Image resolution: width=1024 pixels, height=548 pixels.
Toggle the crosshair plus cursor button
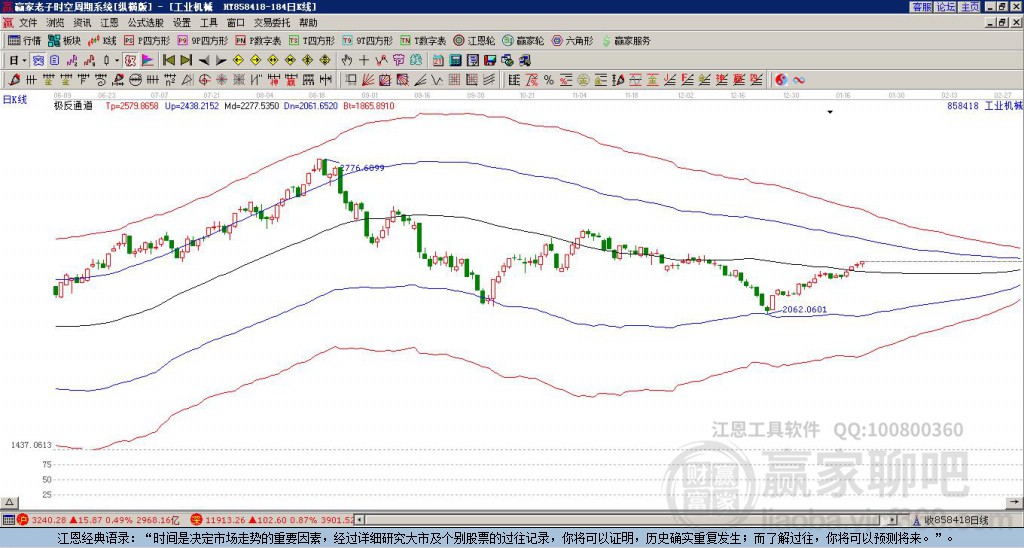tap(364, 61)
